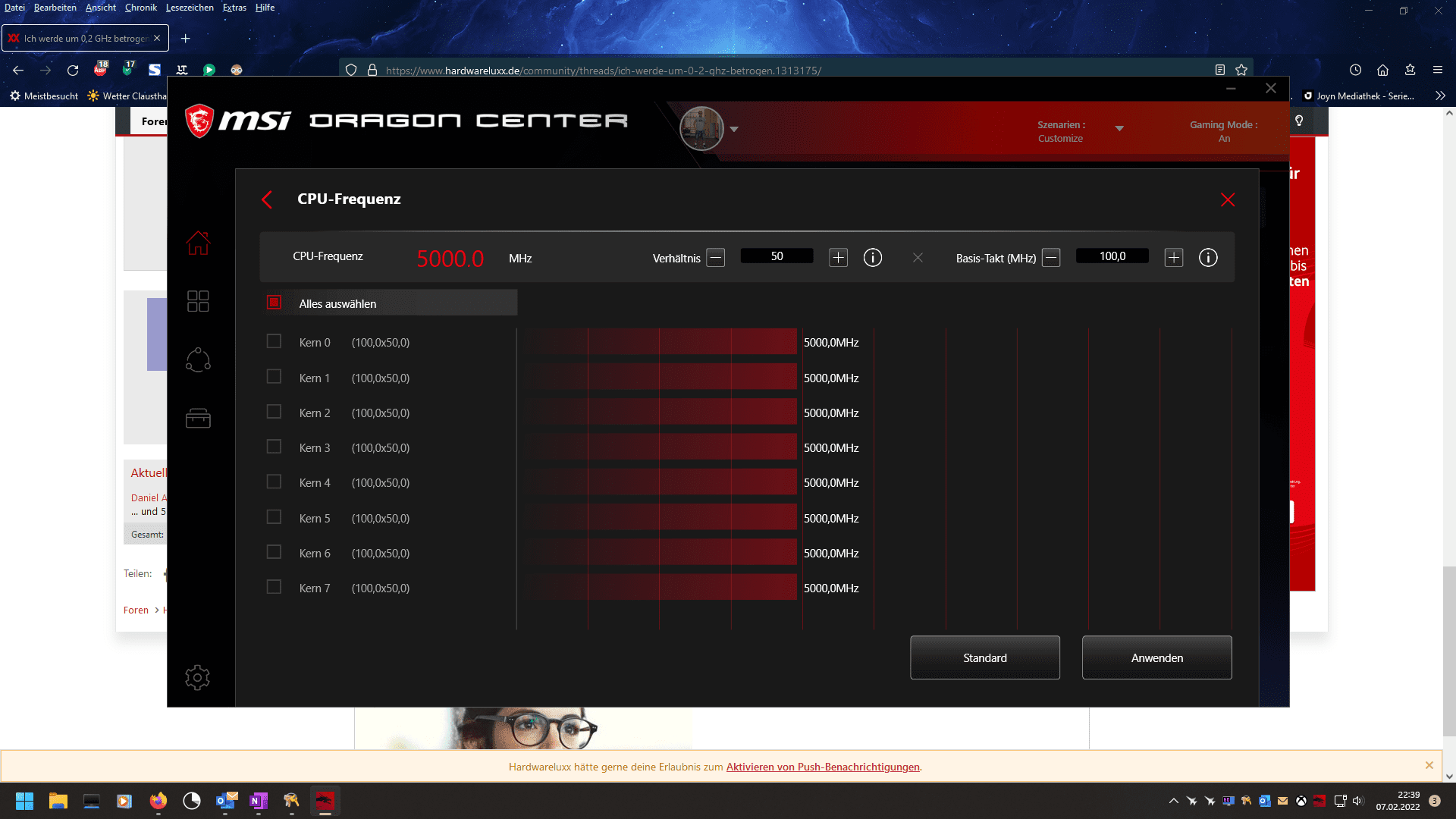Image resolution: width=1456 pixels, height=819 pixels.
Task: Open the Datei menu in Firefox
Action: click(x=14, y=8)
